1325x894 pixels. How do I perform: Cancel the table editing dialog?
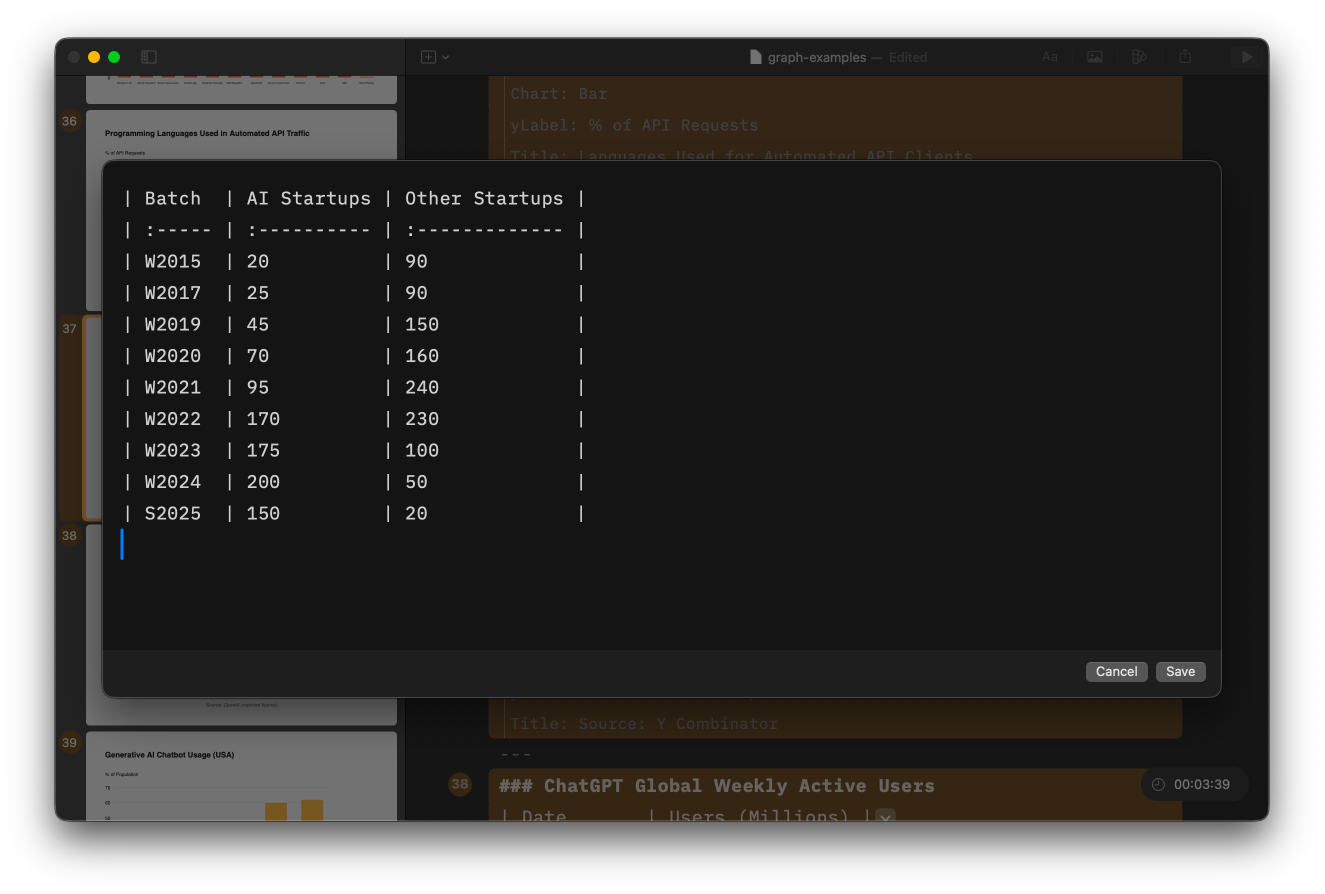pyautogui.click(x=1116, y=671)
